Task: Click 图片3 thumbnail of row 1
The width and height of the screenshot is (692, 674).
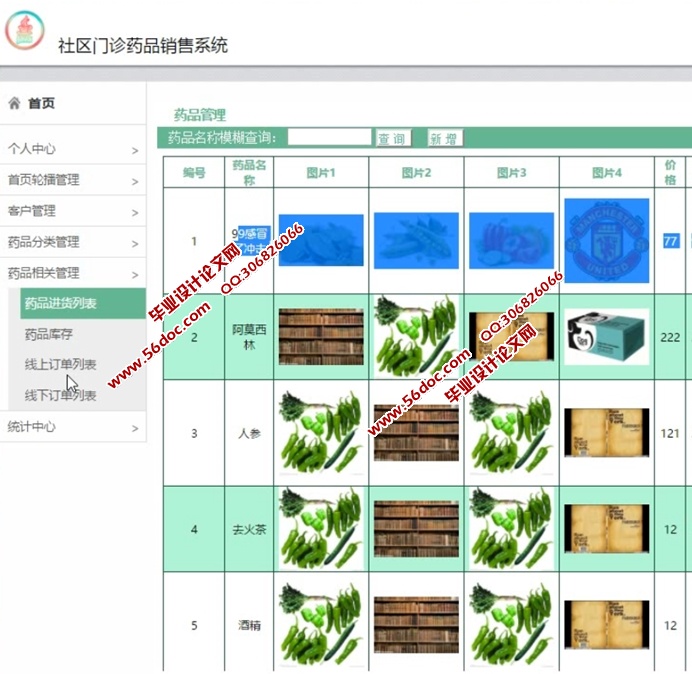Action: coord(511,241)
